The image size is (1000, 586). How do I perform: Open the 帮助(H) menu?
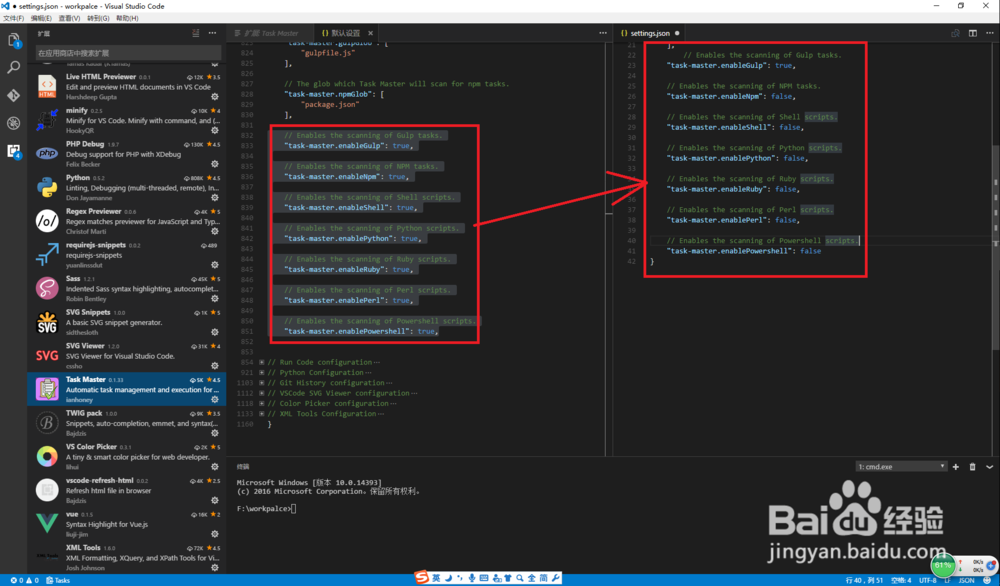point(127,18)
